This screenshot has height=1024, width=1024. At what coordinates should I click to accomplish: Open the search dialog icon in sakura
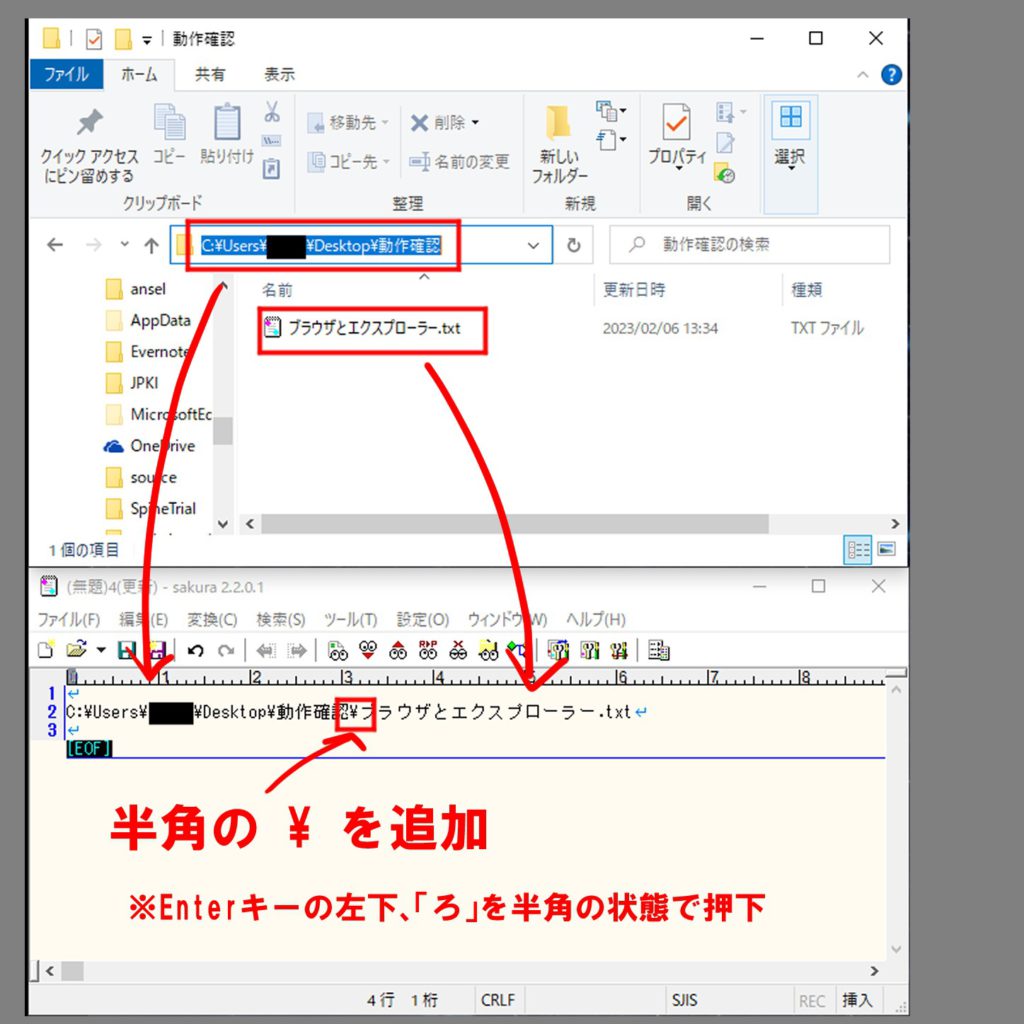coord(337,650)
